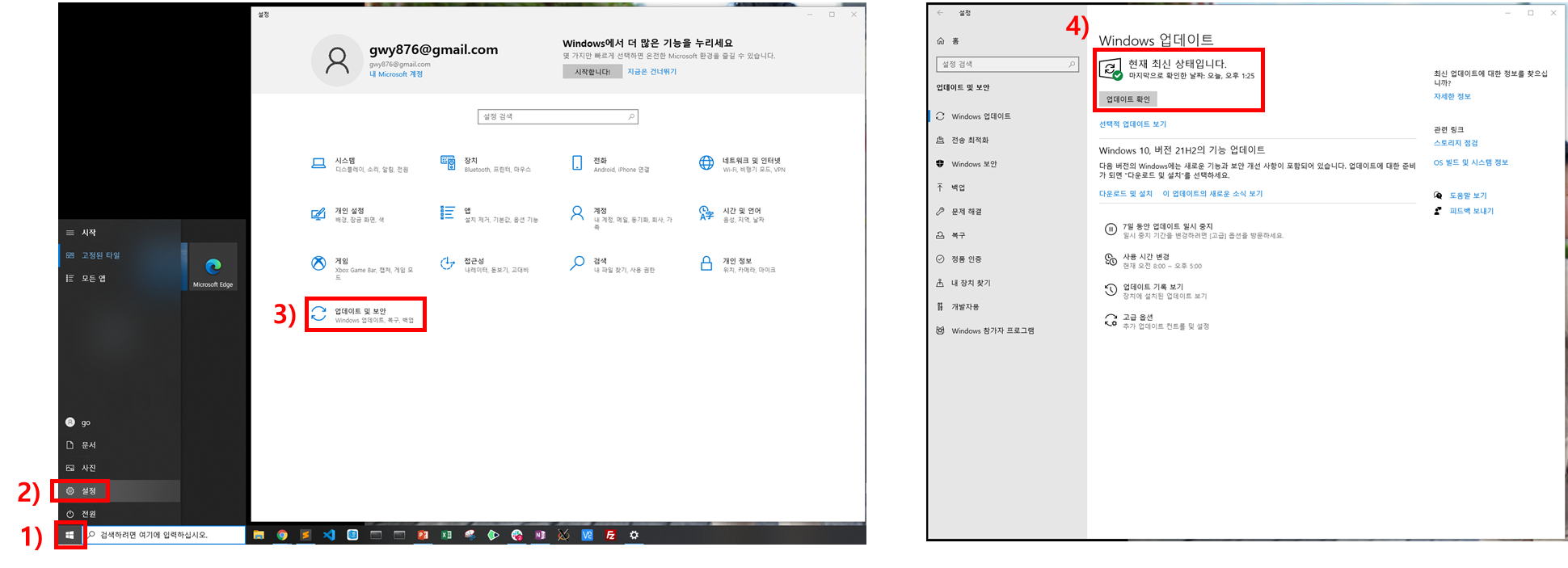The width and height of the screenshot is (1568, 568).
Task: Open 개인 정보 (Privacy) lock category
Action: point(736,264)
